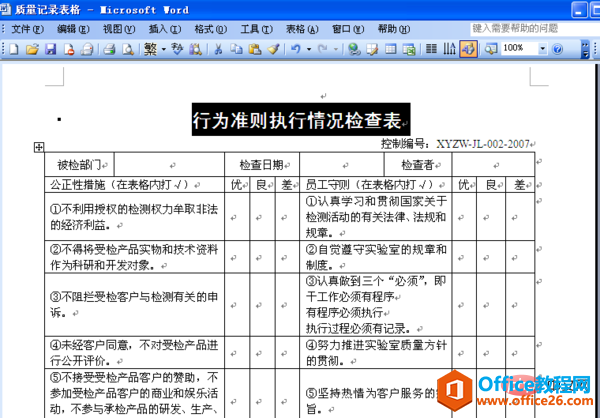Open the 编辑(E) menu
The image size is (600, 418).
tap(73, 29)
